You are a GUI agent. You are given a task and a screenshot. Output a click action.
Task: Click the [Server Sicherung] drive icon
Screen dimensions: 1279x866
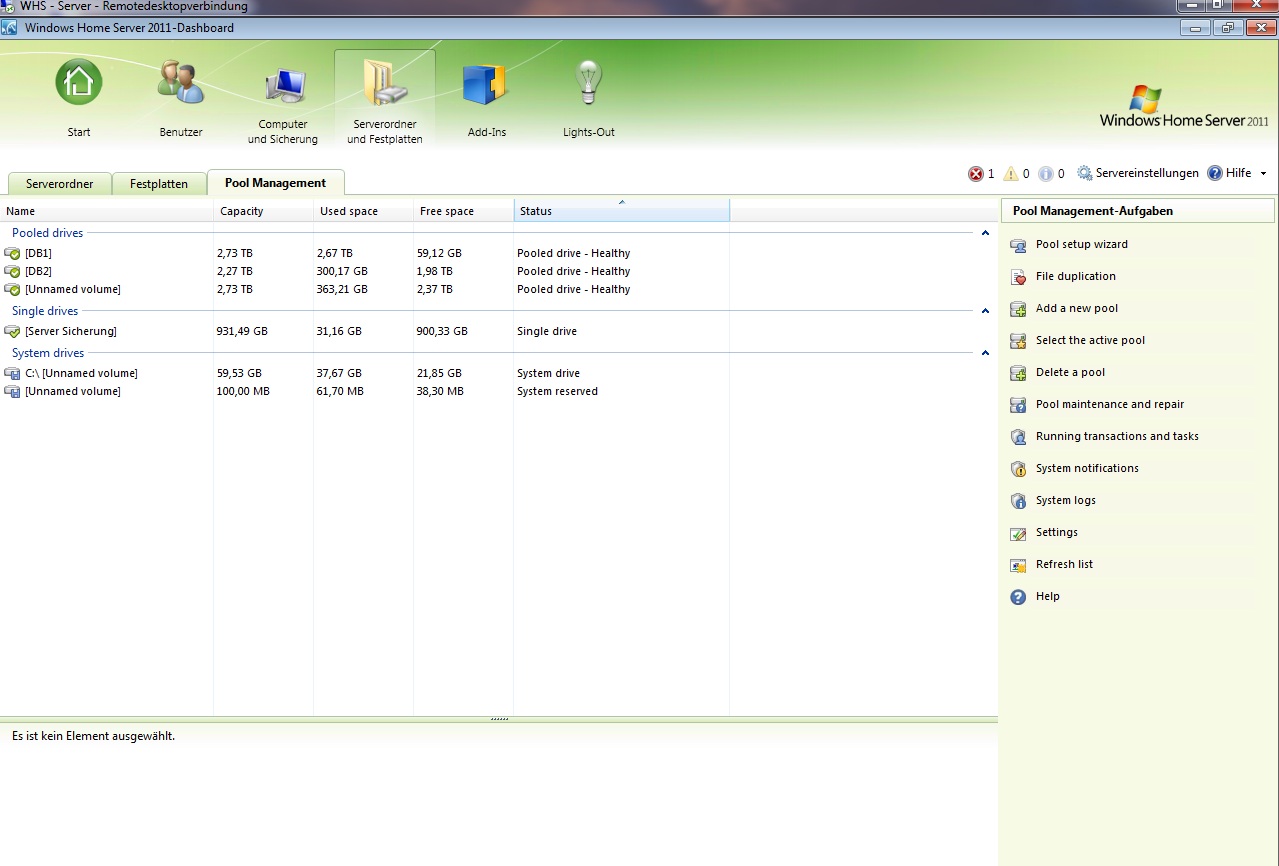pyautogui.click(x=12, y=331)
